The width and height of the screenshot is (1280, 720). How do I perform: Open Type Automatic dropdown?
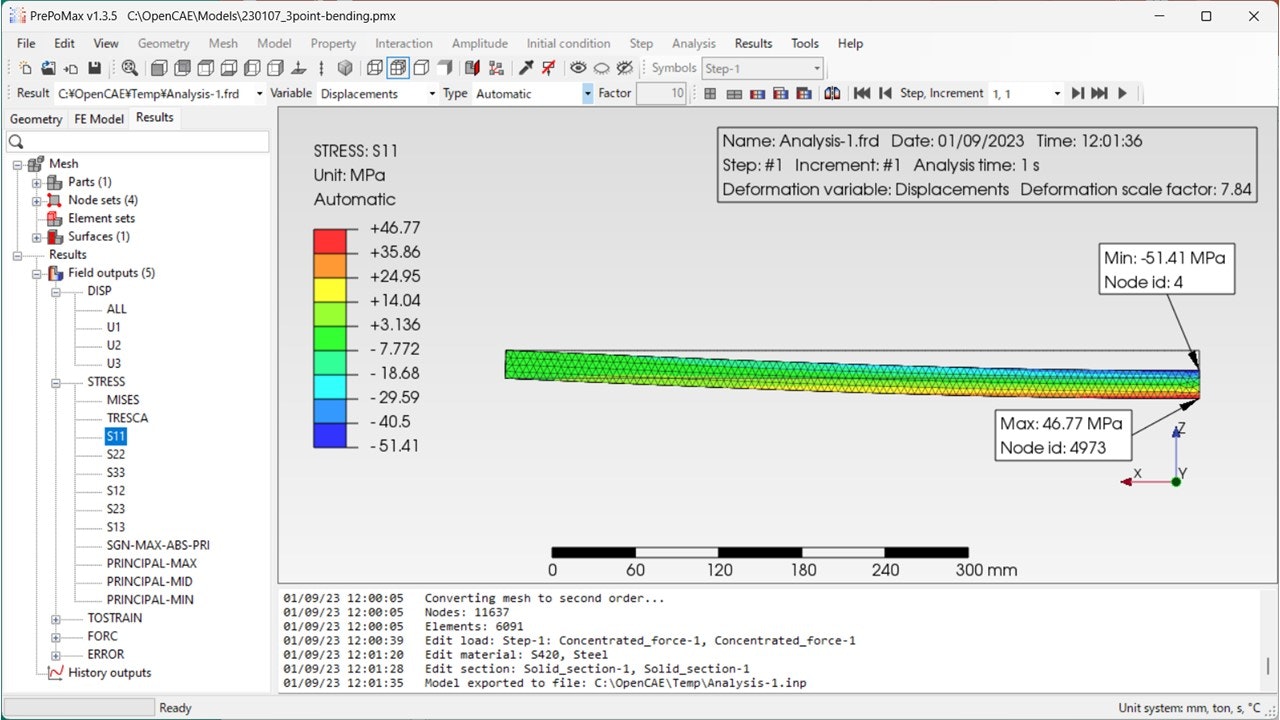[x=587, y=94]
